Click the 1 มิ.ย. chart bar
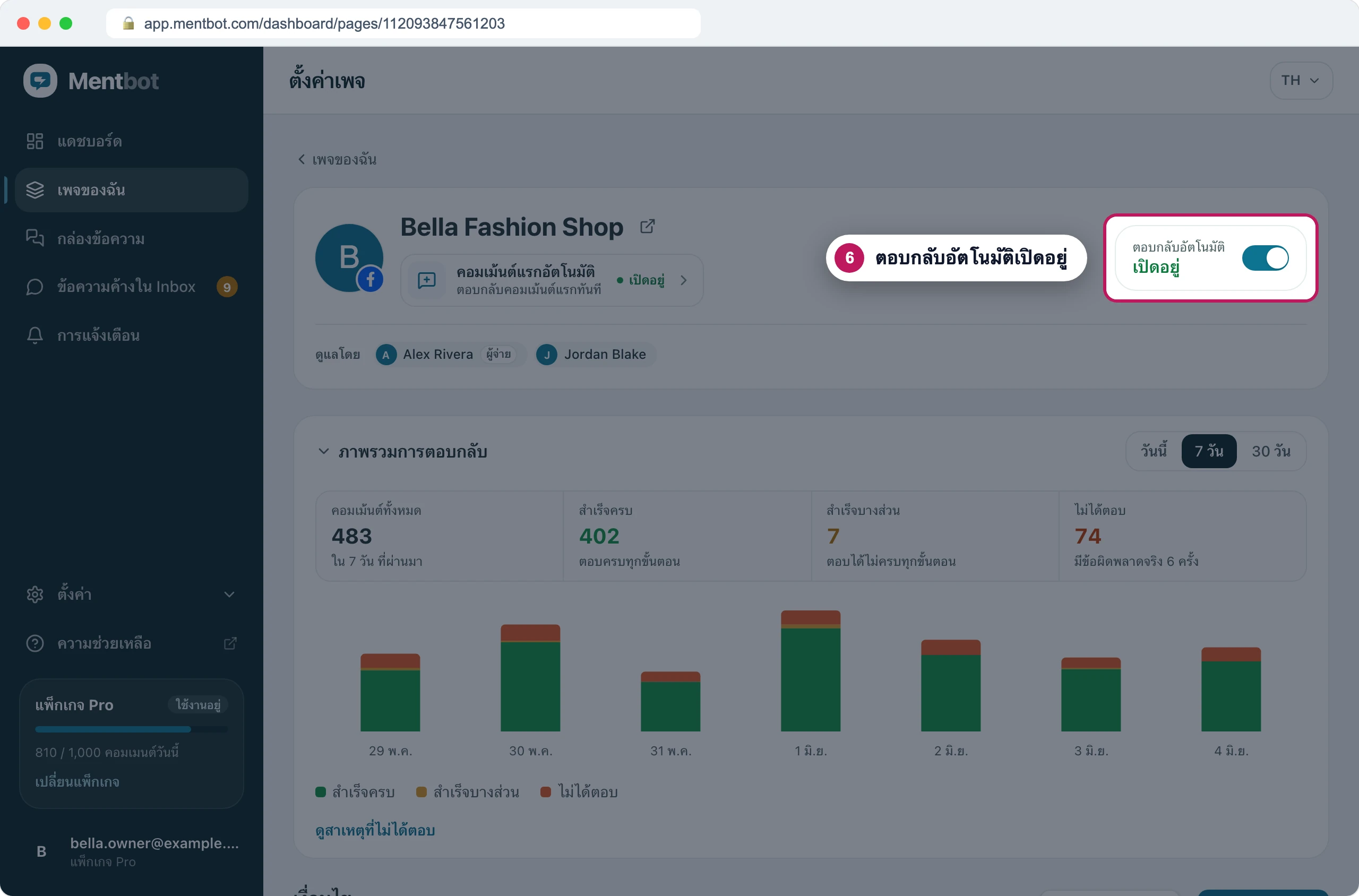The height and width of the screenshot is (896, 1359). tap(811, 671)
